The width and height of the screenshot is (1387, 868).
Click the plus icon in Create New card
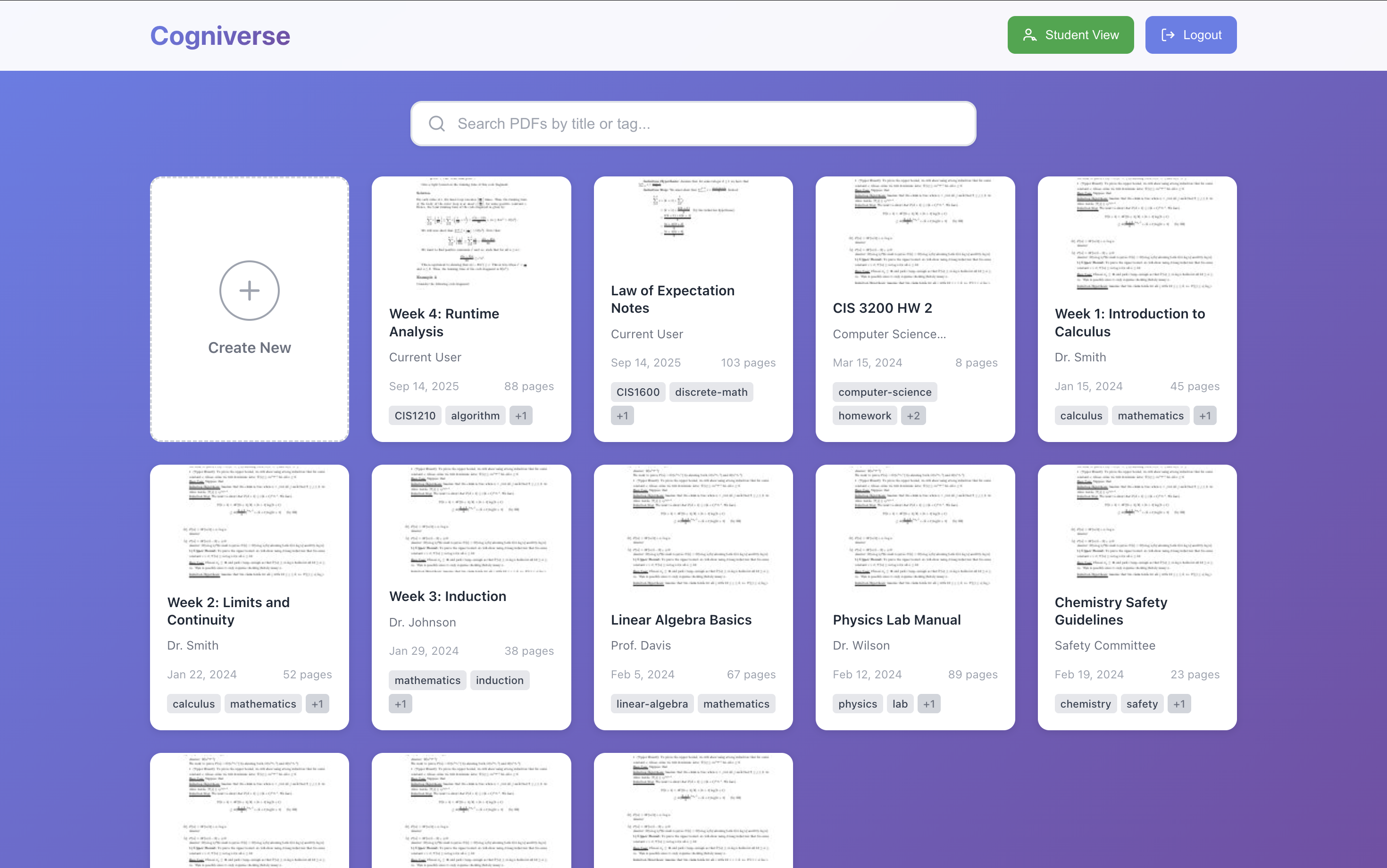pyautogui.click(x=249, y=291)
